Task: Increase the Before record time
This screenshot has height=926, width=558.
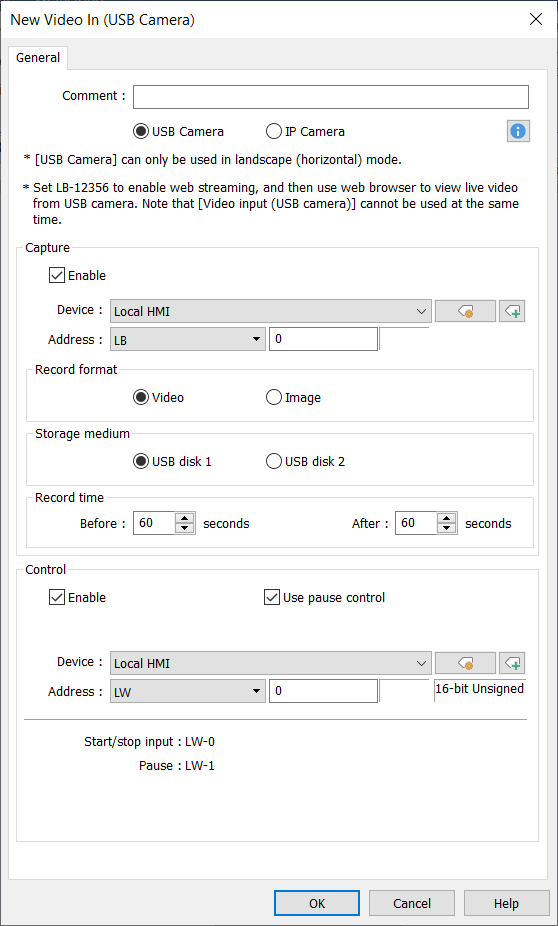Action: click(185, 518)
